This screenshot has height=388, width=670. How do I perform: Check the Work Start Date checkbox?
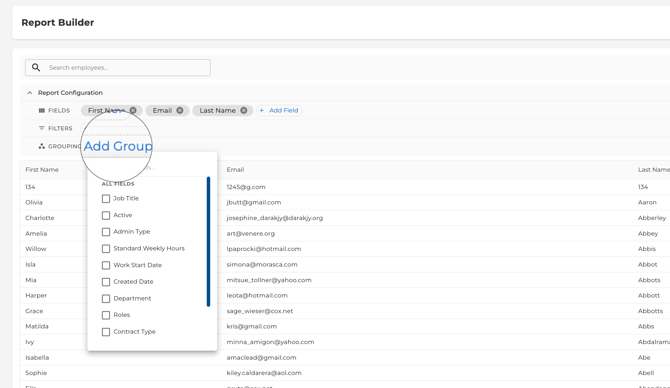pos(106,265)
